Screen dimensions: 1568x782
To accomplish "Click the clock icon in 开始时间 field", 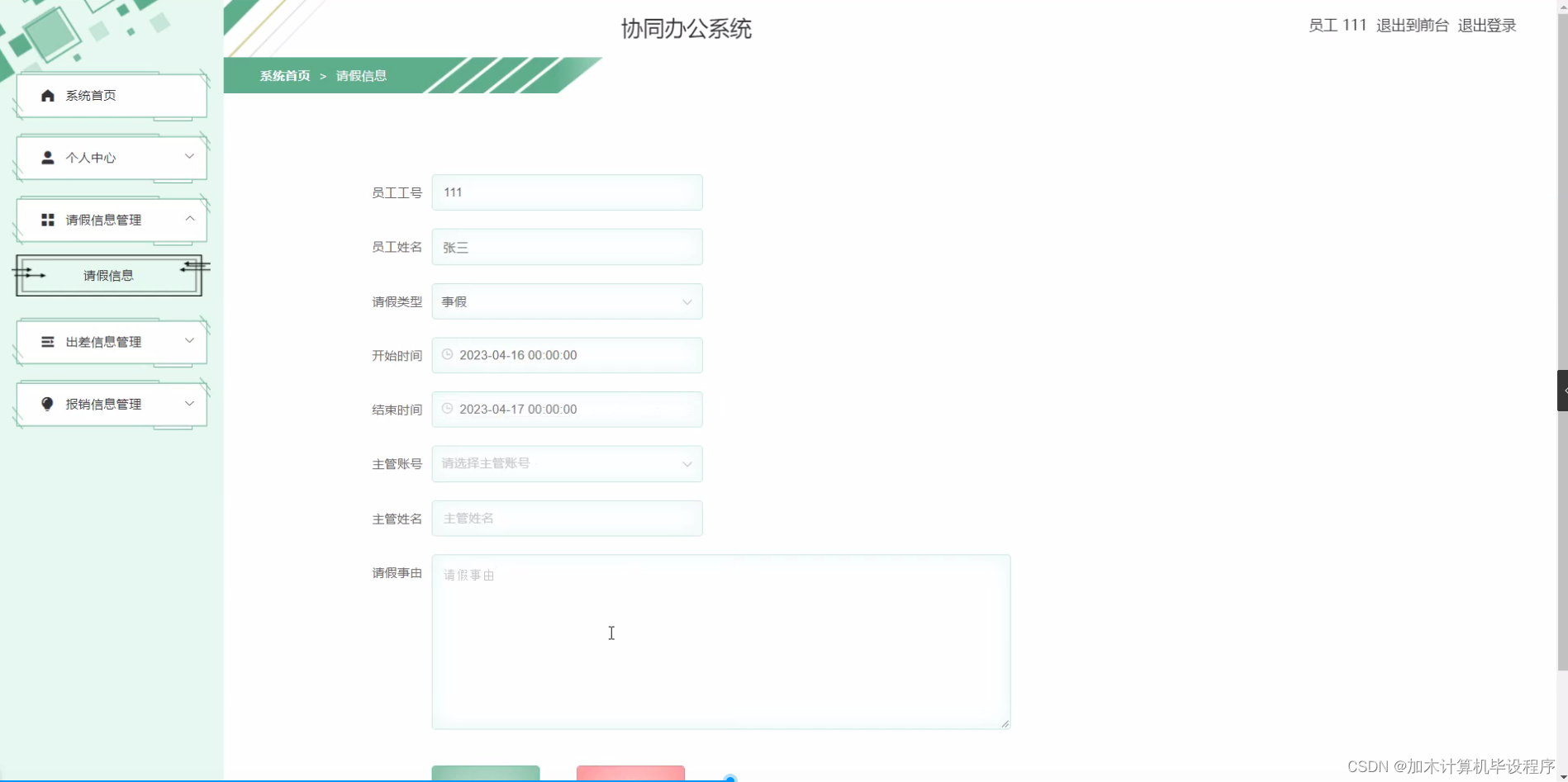I will point(447,354).
